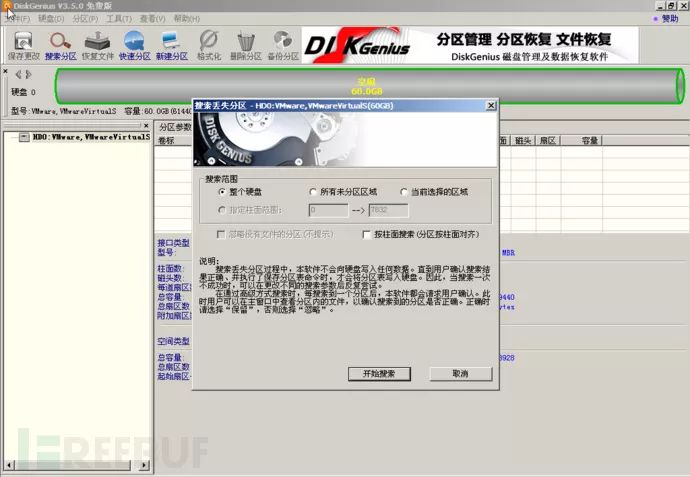This screenshot has width=690, height=477.
Task: Open the 查看(V) menu
Action: (x=153, y=18)
